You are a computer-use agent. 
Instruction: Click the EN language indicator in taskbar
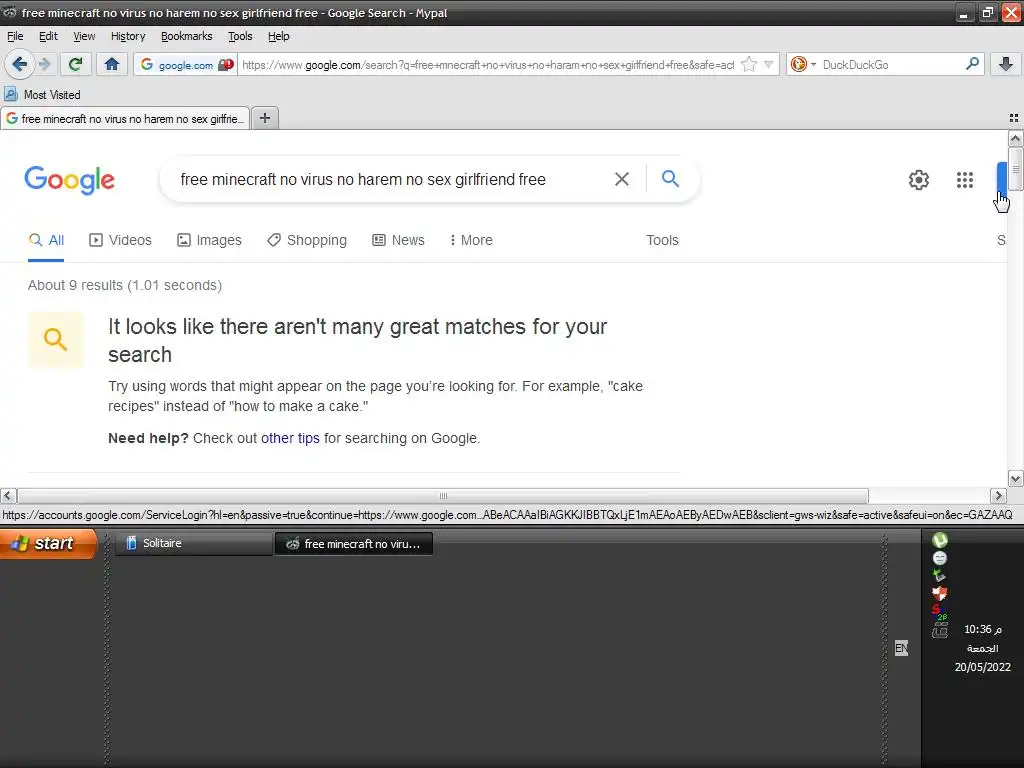[901, 648]
